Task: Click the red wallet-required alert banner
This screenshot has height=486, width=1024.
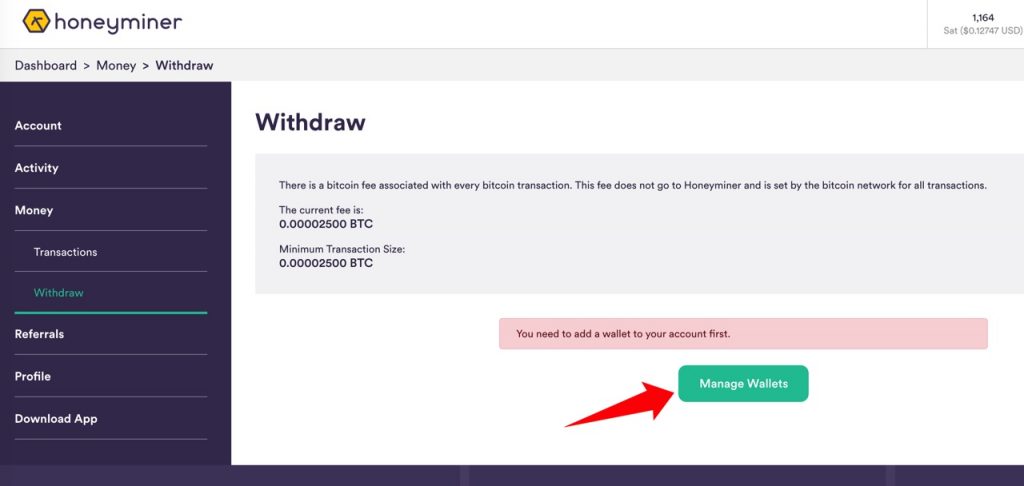Action: point(743,334)
